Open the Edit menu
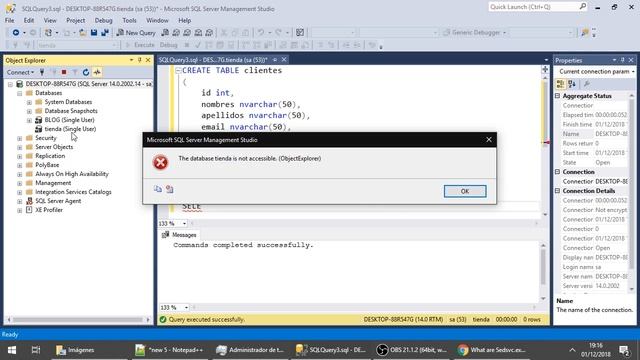Image resolution: width=640 pixels, height=360 pixels. coord(29,20)
